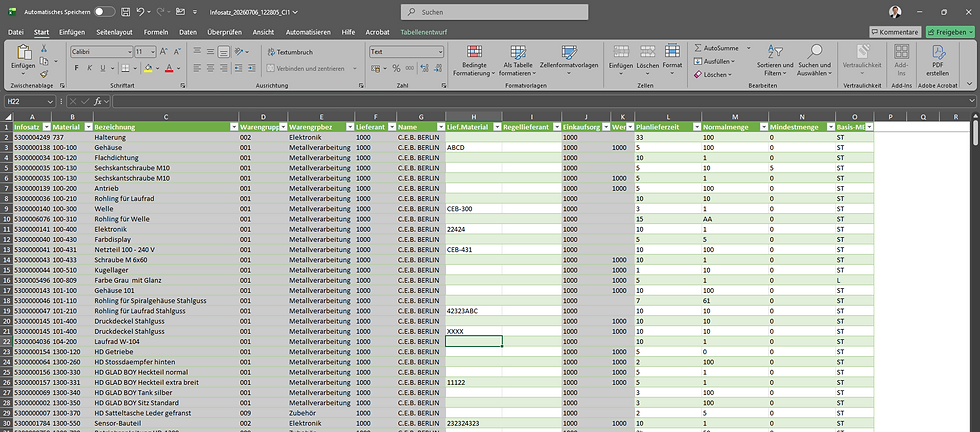Viewport: 980px width, 432px height.
Task: Switch to the Formeln ribbon tab
Action: 156,32
